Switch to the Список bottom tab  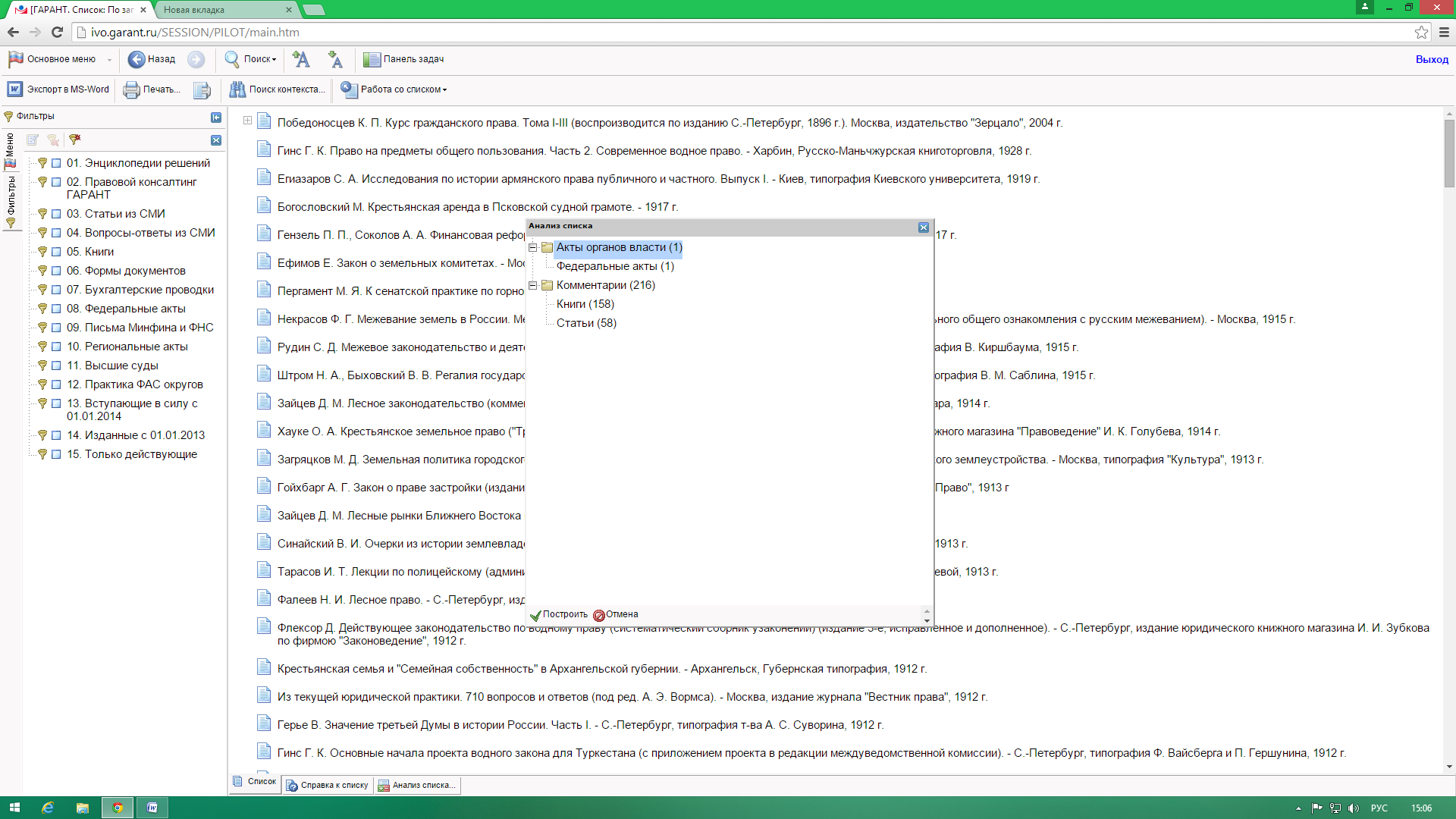(x=255, y=782)
